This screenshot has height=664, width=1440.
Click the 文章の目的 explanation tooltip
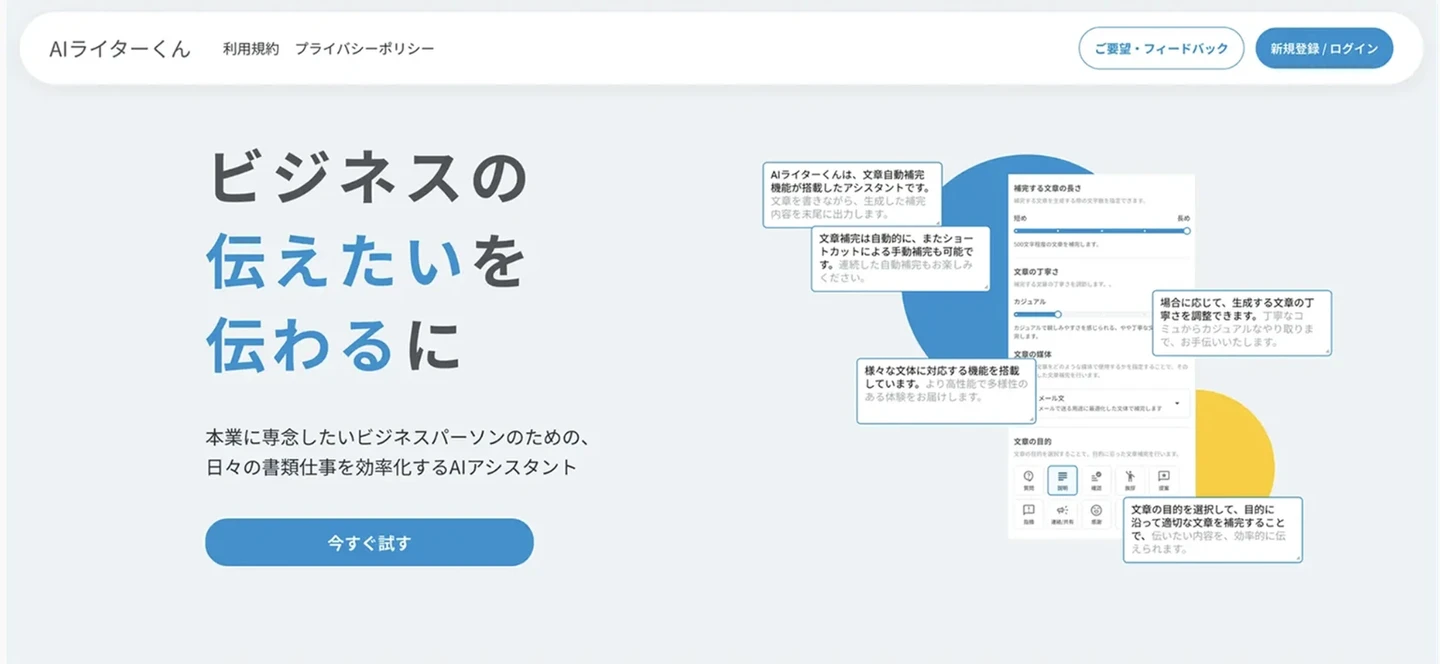point(1213,530)
